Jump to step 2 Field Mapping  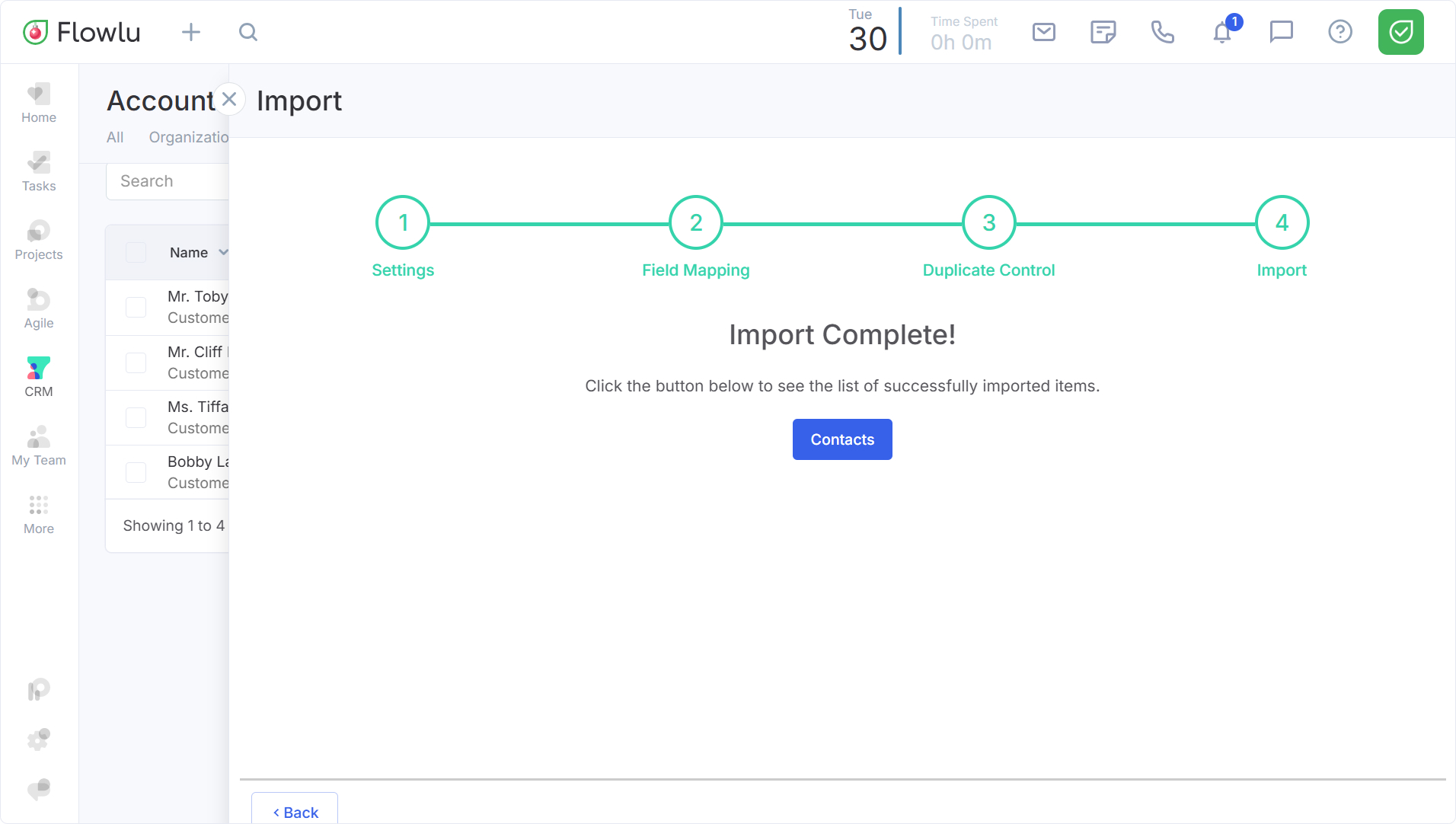(695, 223)
